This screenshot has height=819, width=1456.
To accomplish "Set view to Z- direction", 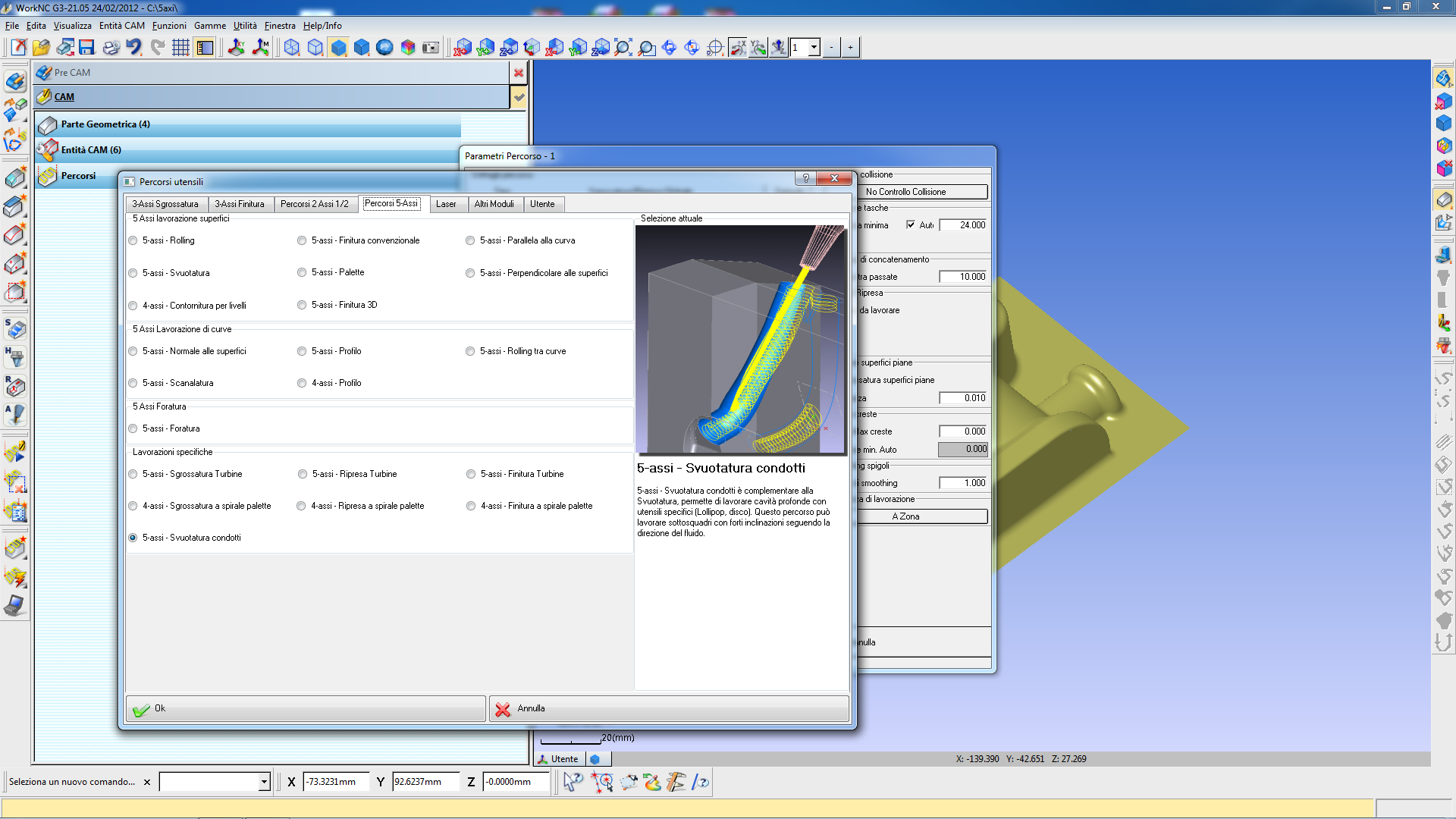I will 601,48.
